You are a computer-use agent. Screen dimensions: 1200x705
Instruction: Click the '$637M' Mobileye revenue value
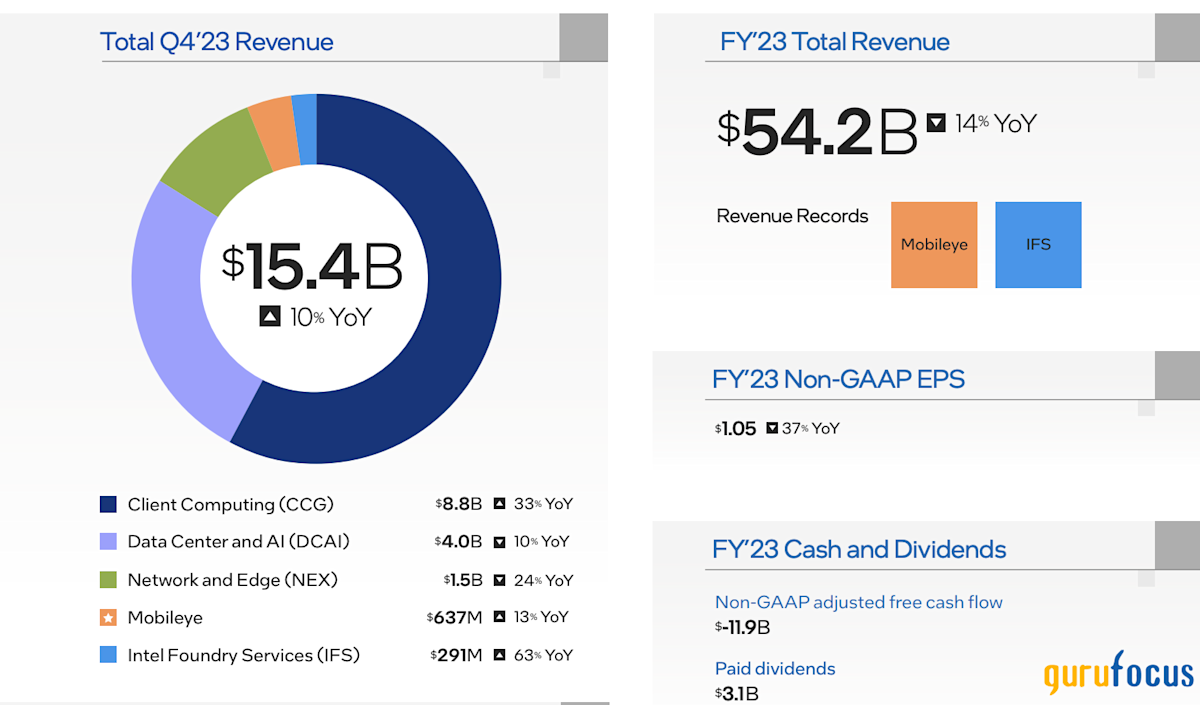(x=455, y=618)
